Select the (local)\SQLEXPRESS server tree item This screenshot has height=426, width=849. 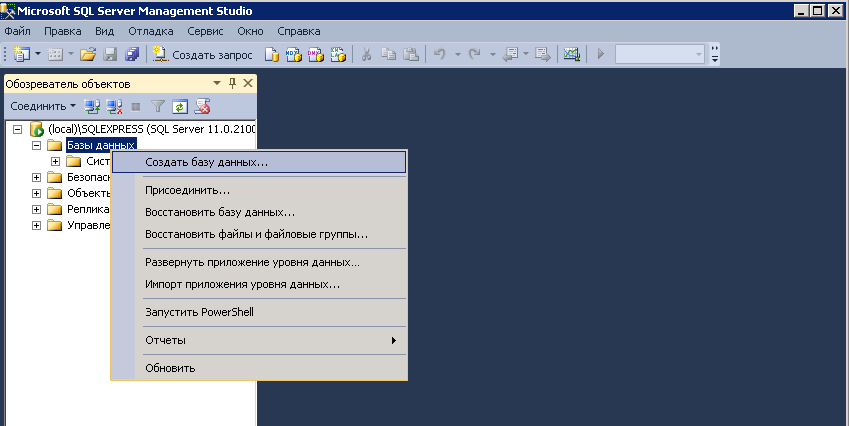[152, 129]
